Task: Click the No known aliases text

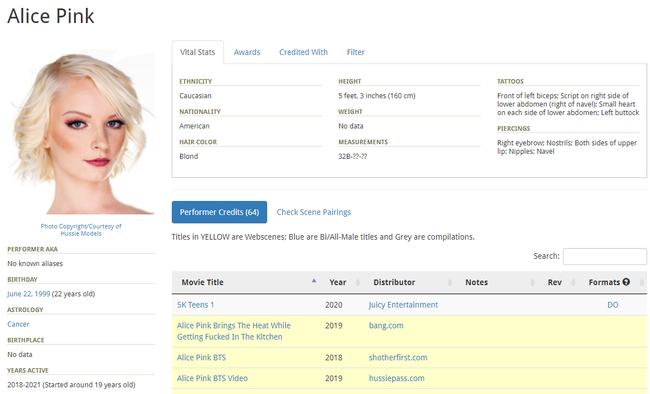Action: [x=35, y=264]
